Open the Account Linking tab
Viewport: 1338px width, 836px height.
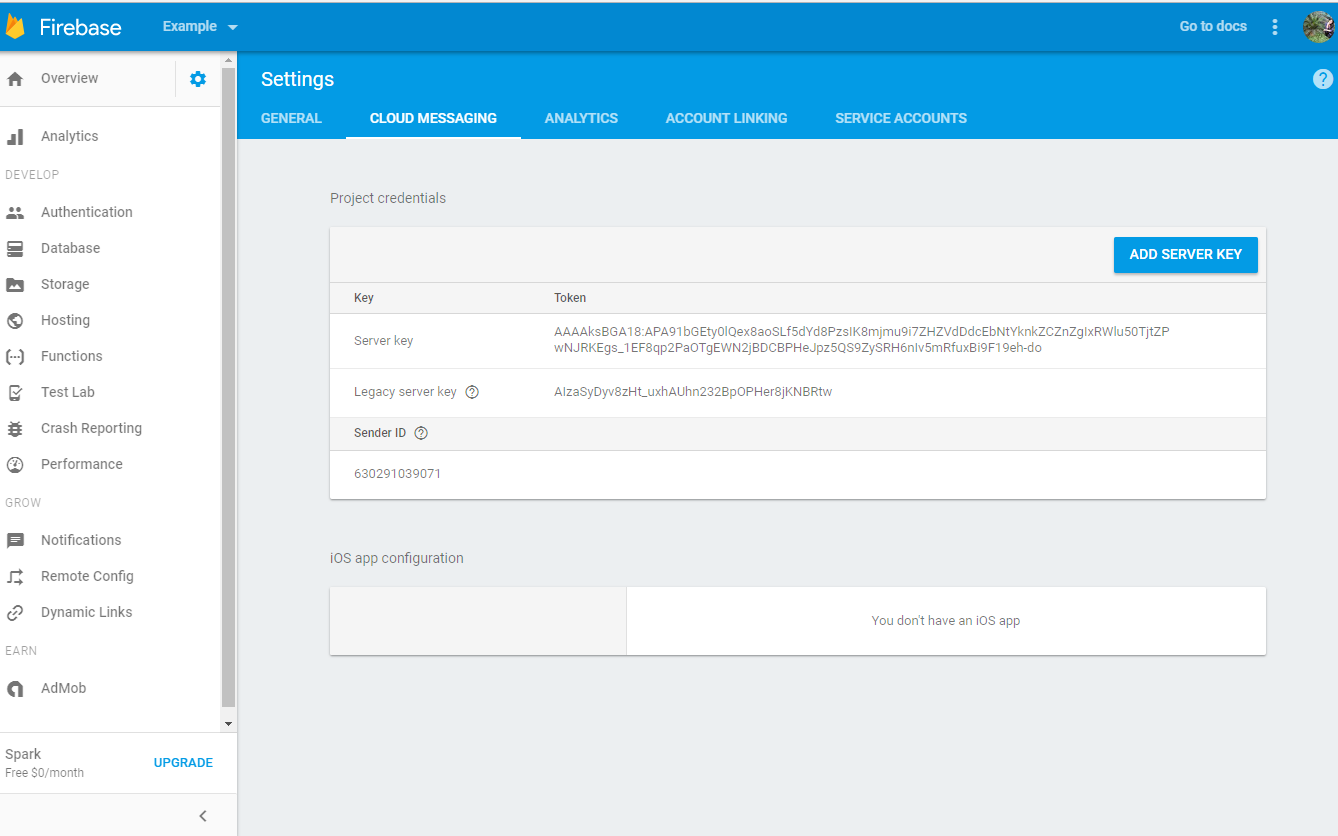(726, 118)
